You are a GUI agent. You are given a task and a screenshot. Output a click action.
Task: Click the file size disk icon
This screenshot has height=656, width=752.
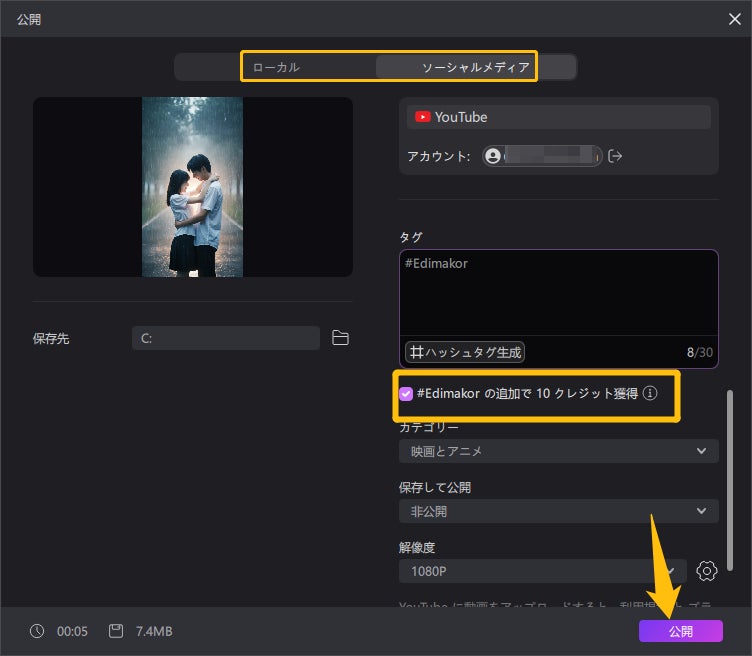click(116, 631)
